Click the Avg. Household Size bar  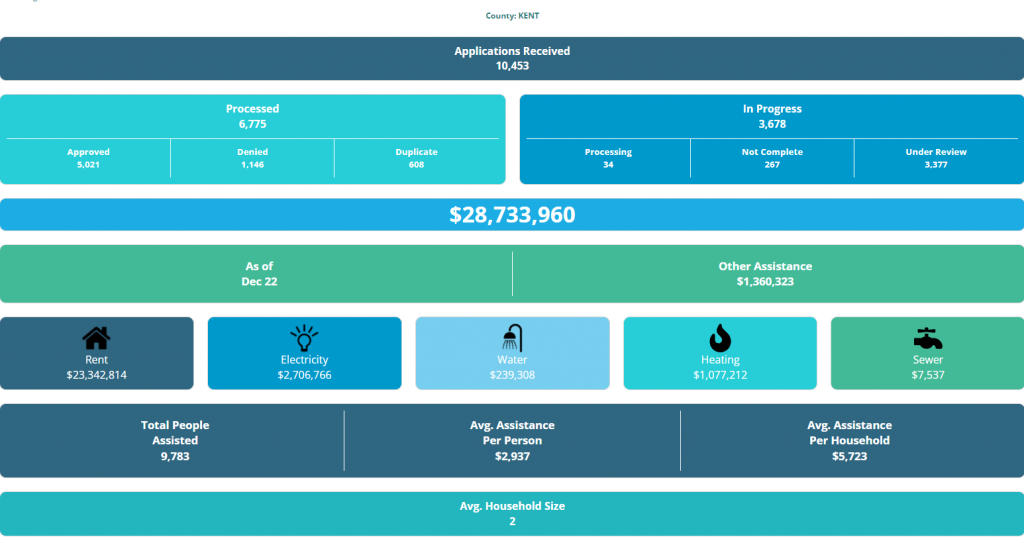pyautogui.click(x=512, y=513)
